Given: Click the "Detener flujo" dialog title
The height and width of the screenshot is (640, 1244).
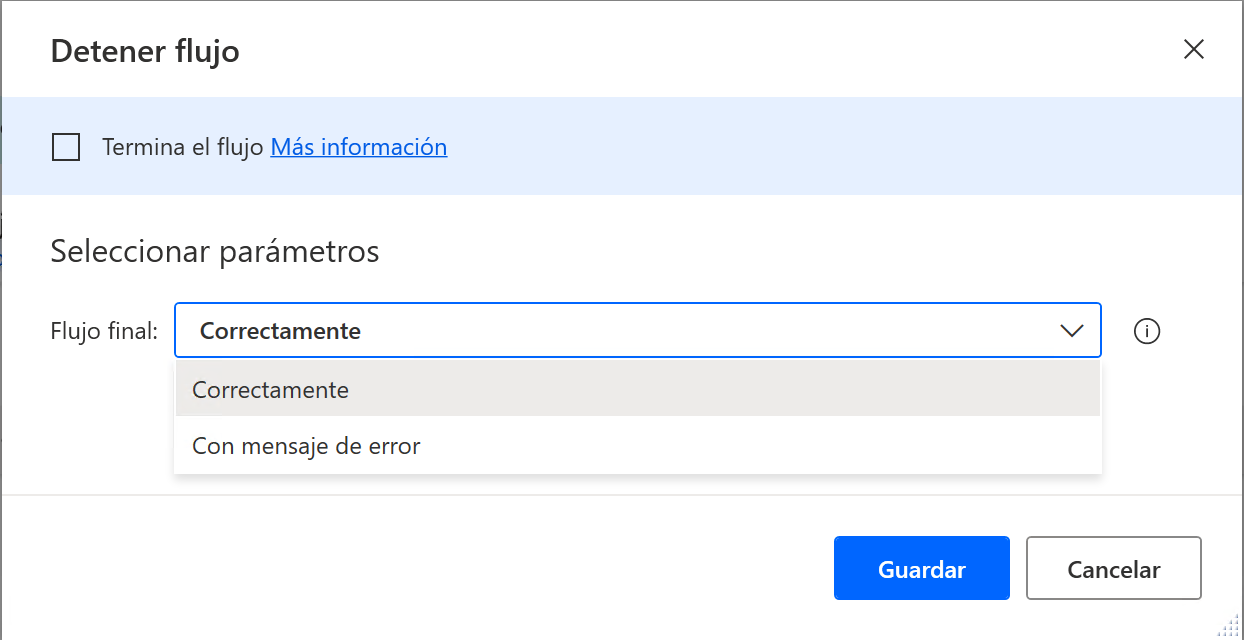Looking at the screenshot, I should click(x=144, y=51).
